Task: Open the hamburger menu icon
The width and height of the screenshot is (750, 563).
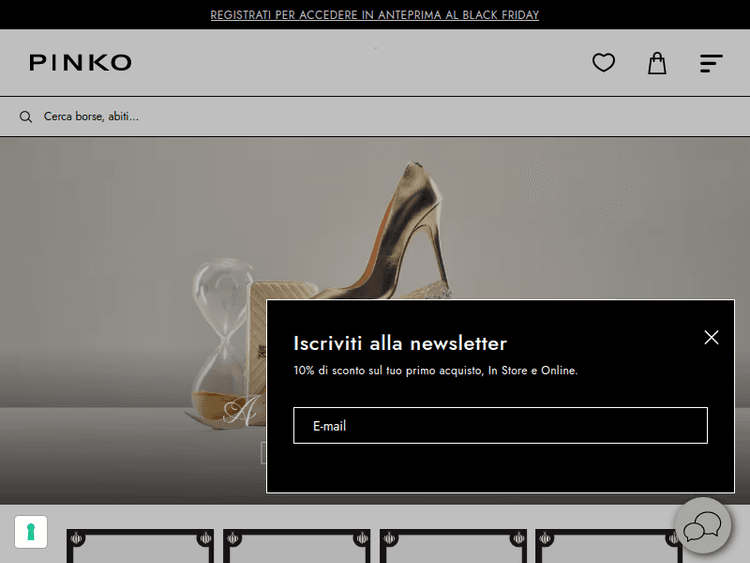Action: (711, 63)
